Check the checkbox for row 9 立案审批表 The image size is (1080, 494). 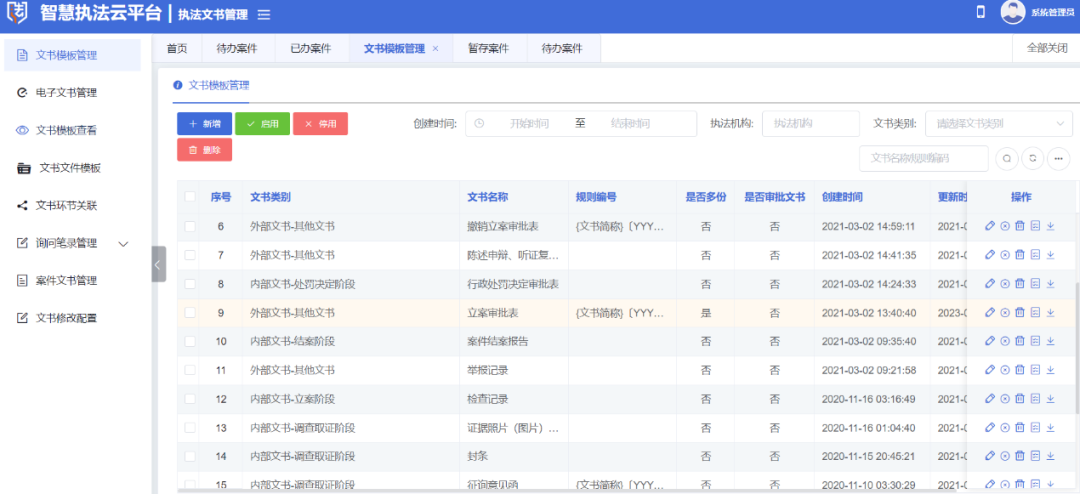pyautogui.click(x=190, y=313)
